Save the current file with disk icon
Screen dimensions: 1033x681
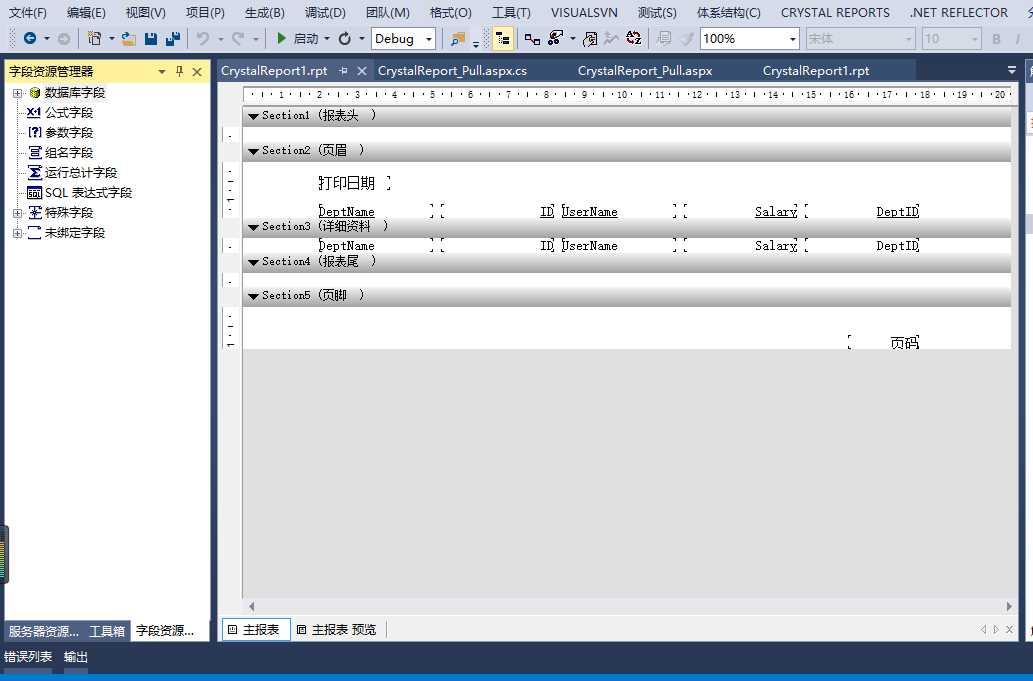click(x=151, y=39)
